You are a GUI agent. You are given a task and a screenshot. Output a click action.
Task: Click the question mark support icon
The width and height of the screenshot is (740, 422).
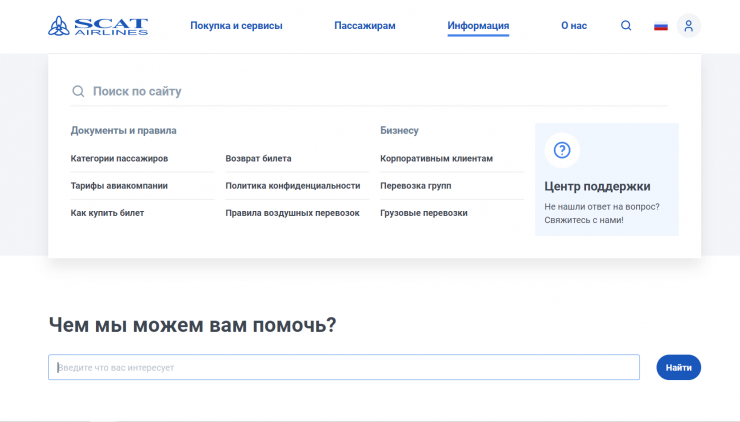coord(562,151)
